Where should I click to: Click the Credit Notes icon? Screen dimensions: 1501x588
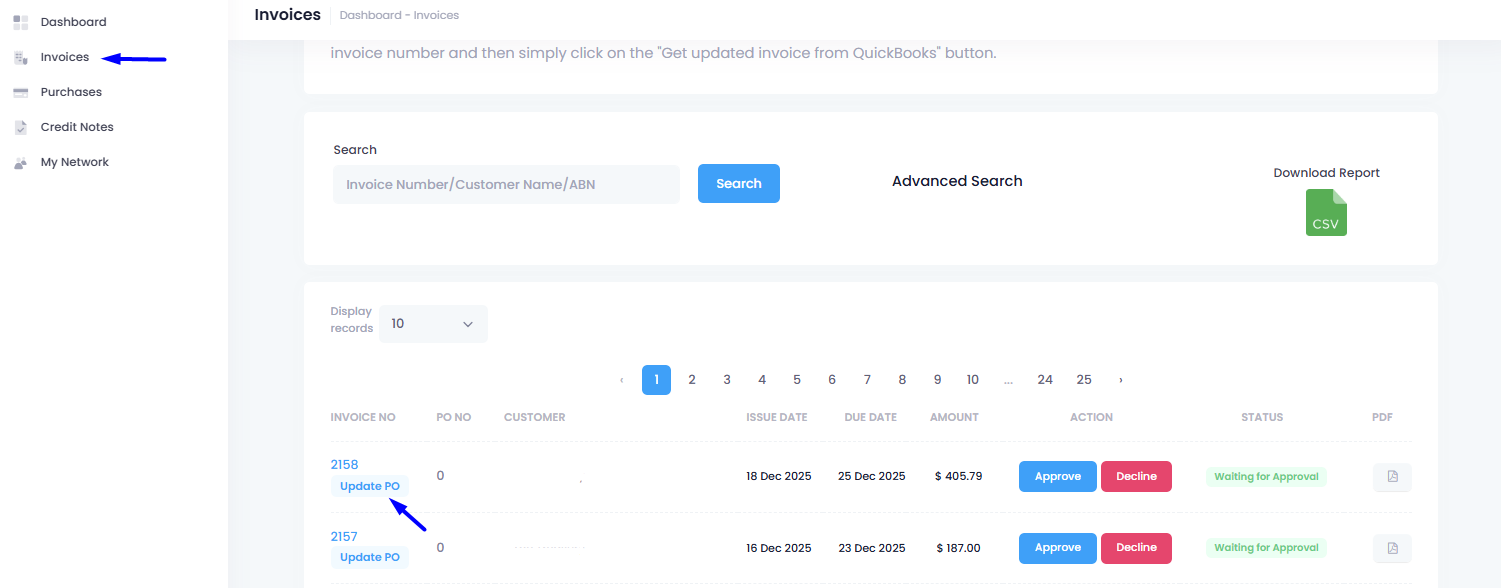tap(20, 127)
